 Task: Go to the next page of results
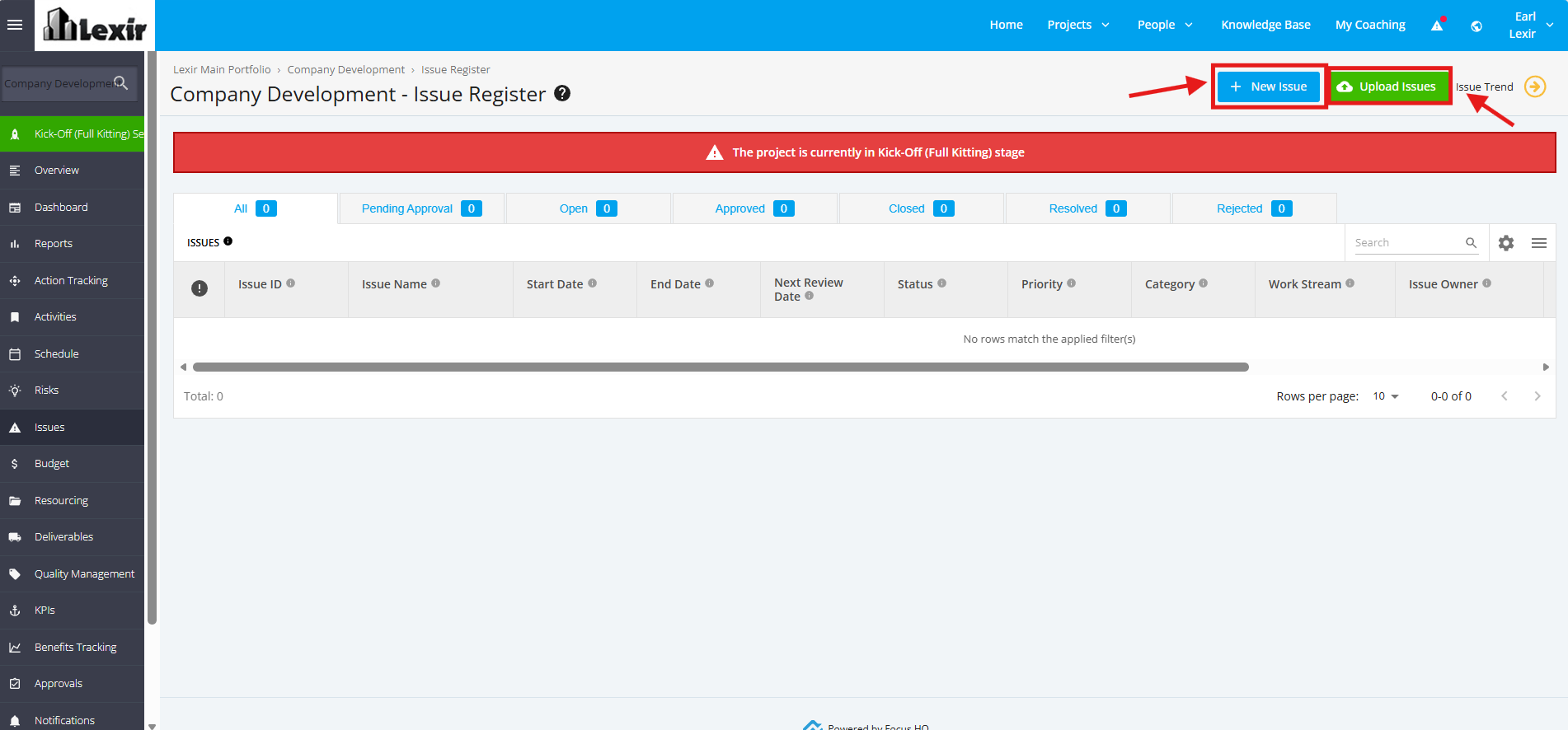[x=1537, y=396]
